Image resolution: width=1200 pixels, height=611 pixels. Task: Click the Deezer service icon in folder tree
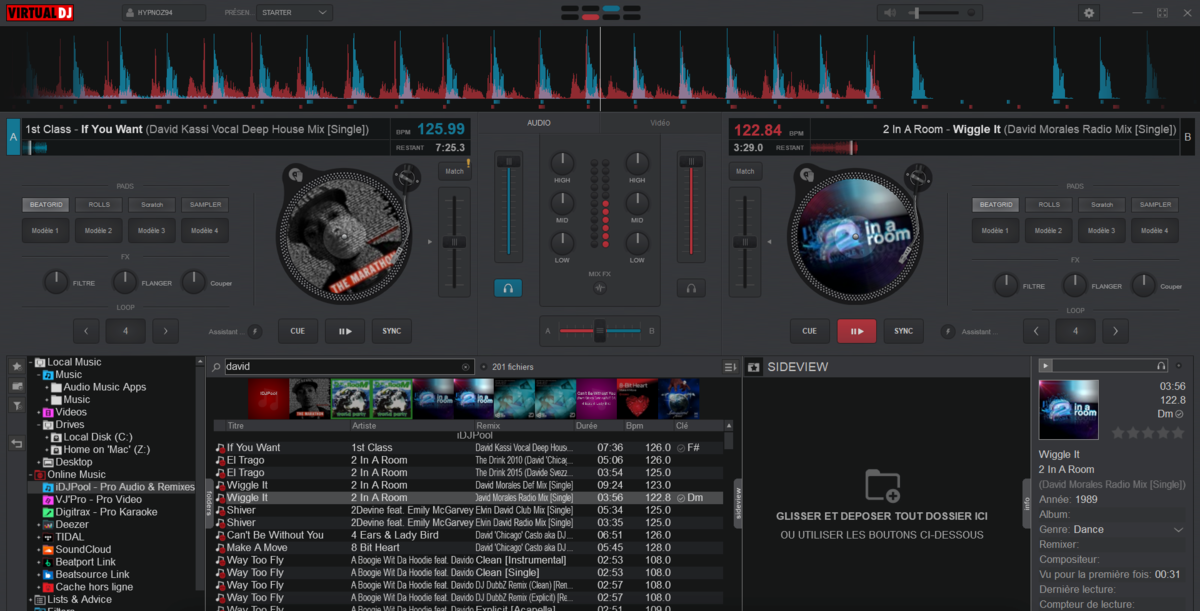pyautogui.click(x=47, y=524)
